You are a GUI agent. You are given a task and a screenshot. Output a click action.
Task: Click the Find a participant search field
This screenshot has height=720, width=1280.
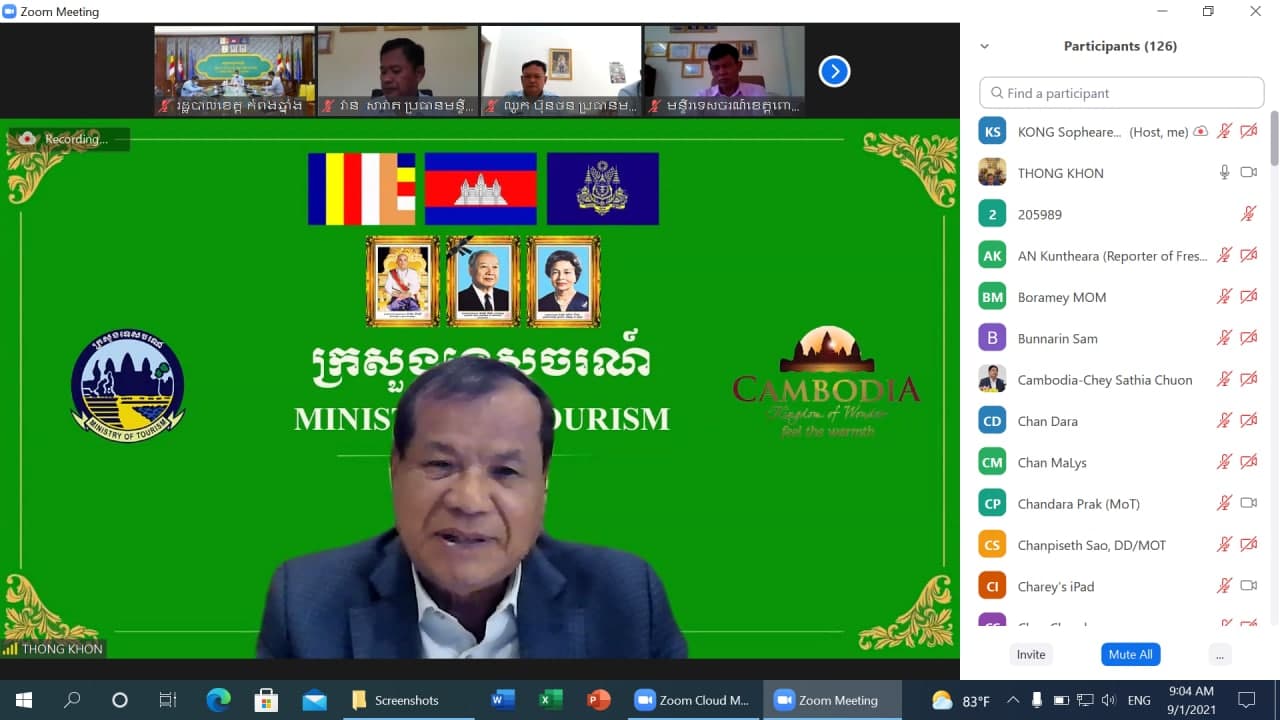pyautogui.click(x=1122, y=93)
